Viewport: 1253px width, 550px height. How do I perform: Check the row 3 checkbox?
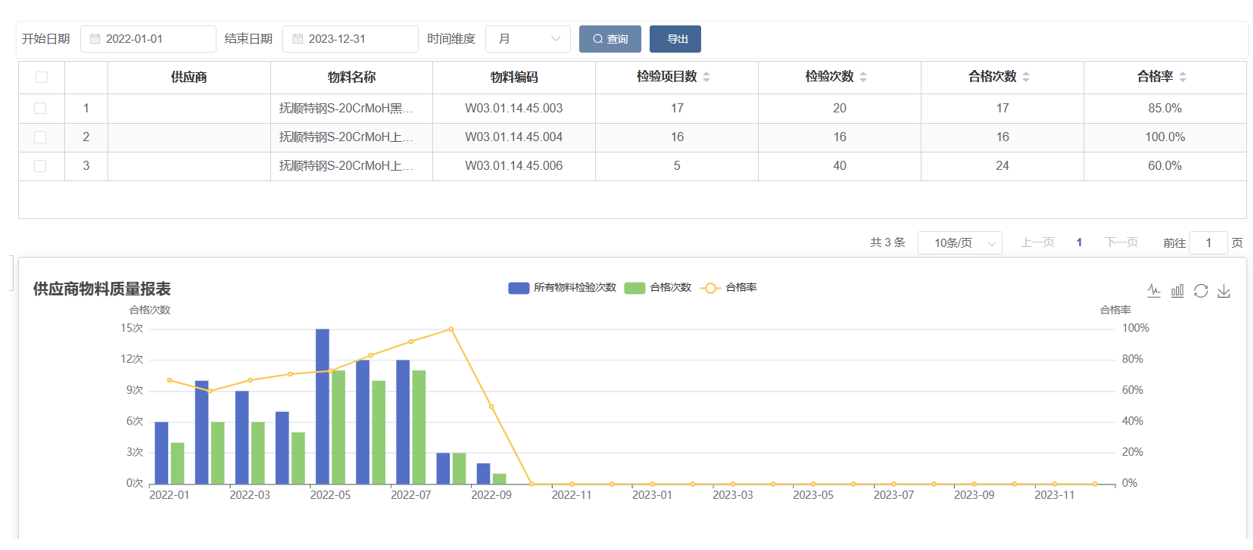pos(41,166)
